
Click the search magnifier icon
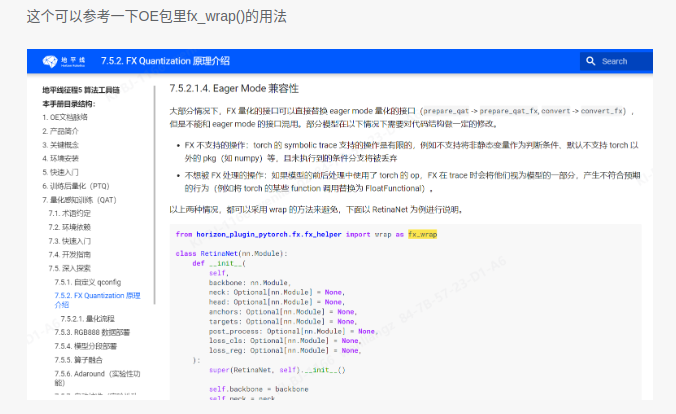pos(592,62)
